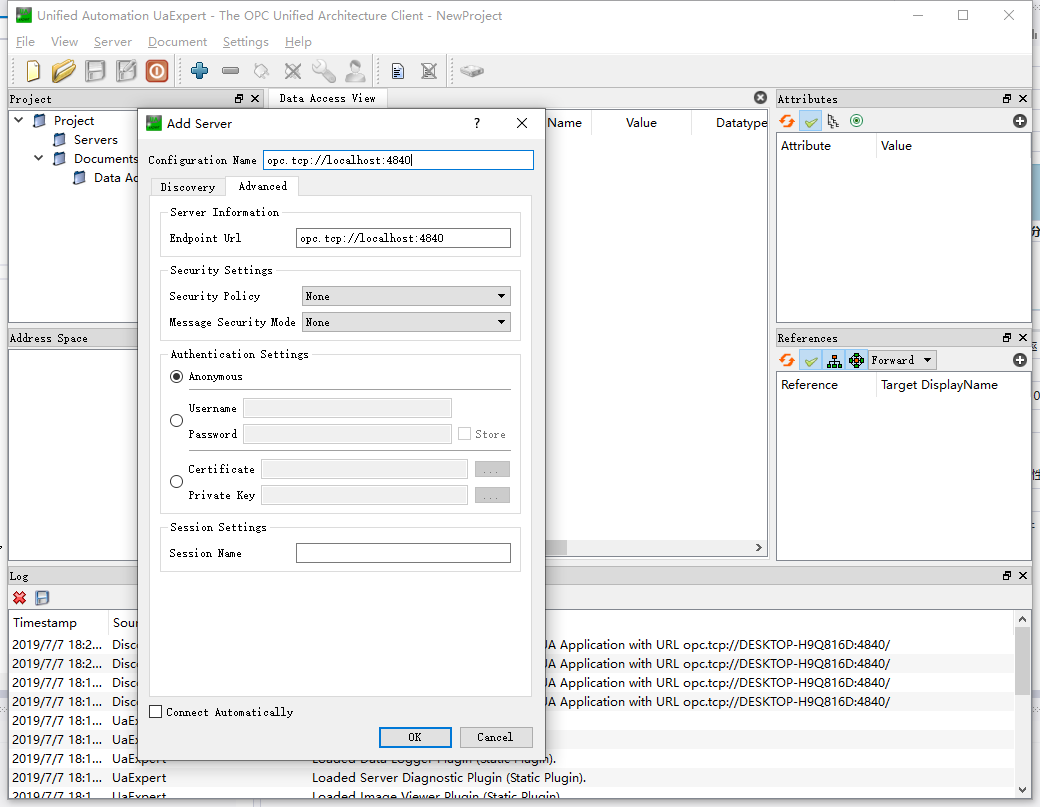Click the New Project document icon in toolbar
Screen dimensions: 1040x807
coord(32,70)
